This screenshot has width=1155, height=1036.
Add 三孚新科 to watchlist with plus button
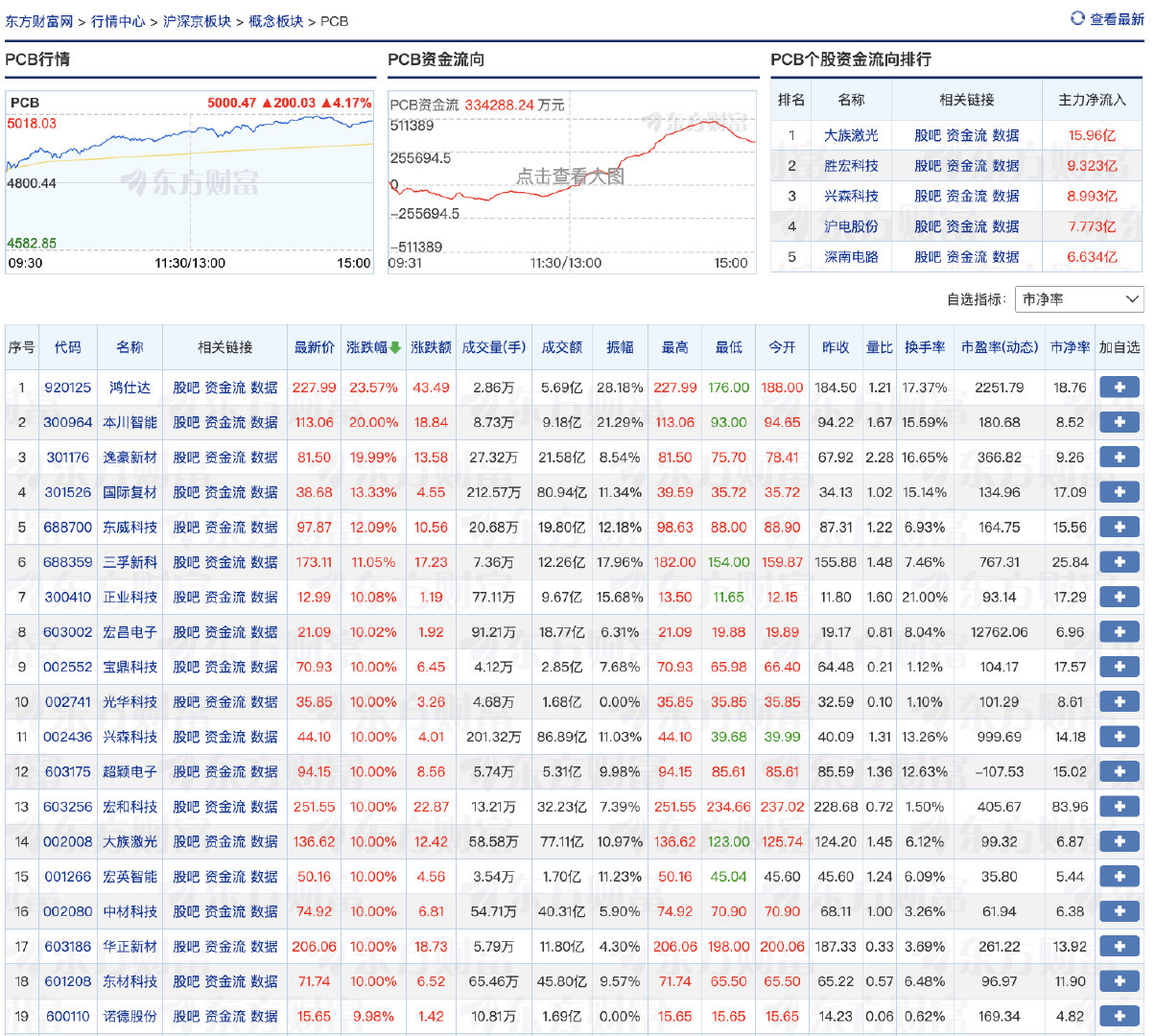pyautogui.click(x=1119, y=562)
